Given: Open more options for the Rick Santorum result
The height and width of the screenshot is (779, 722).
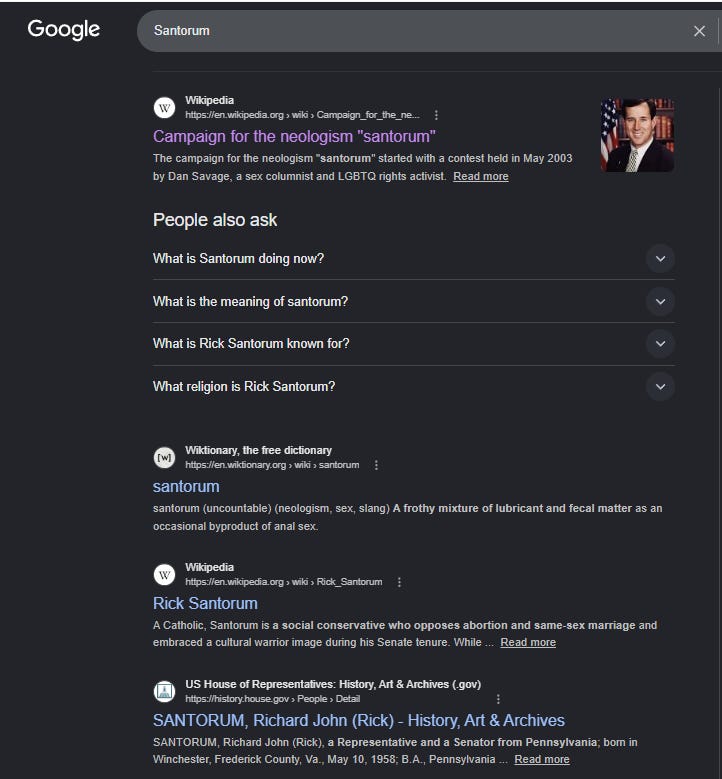Looking at the screenshot, I should pyautogui.click(x=399, y=582).
